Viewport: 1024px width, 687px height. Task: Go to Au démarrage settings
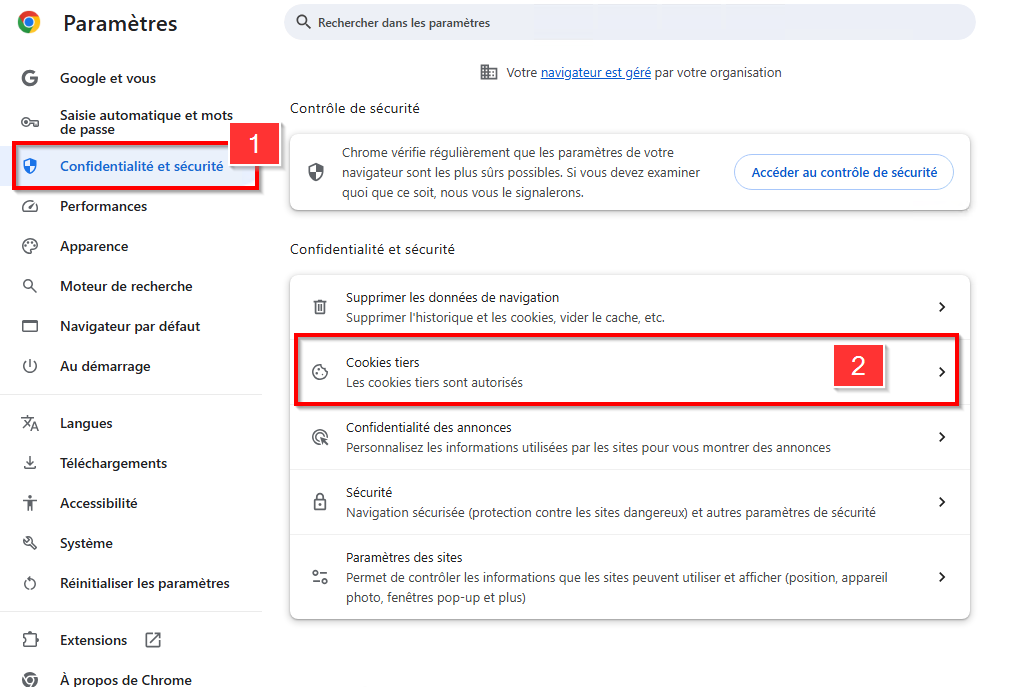[105, 366]
